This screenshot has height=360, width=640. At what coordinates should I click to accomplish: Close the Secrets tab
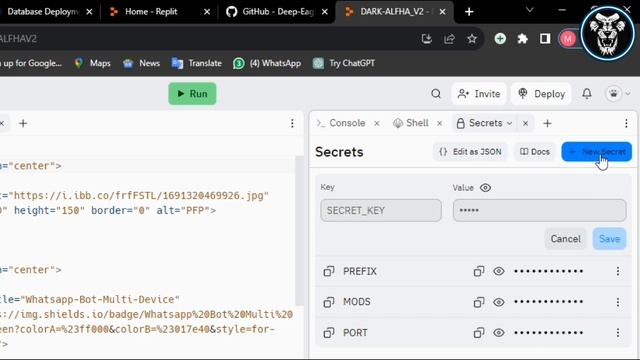click(x=526, y=123)
